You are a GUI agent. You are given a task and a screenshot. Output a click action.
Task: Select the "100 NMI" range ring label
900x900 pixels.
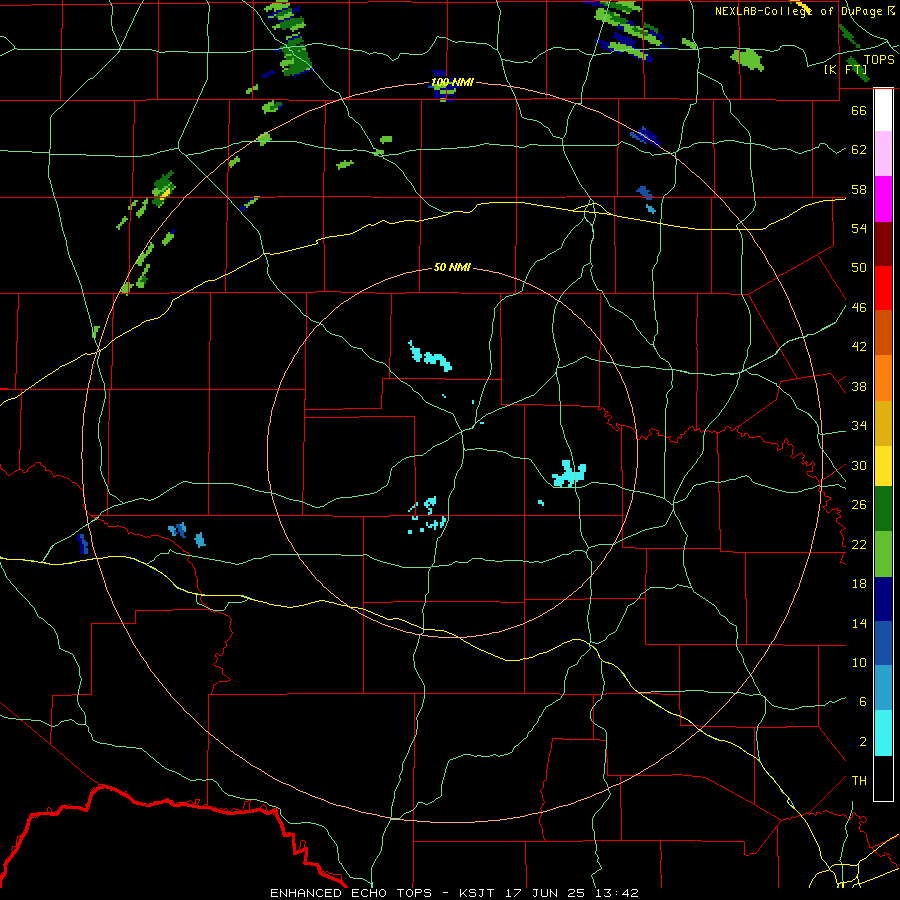[x=452, y=83]
